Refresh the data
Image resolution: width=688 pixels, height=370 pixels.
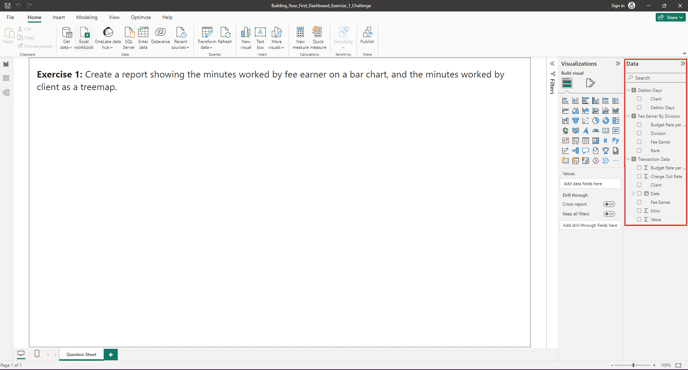click(225, 36)
